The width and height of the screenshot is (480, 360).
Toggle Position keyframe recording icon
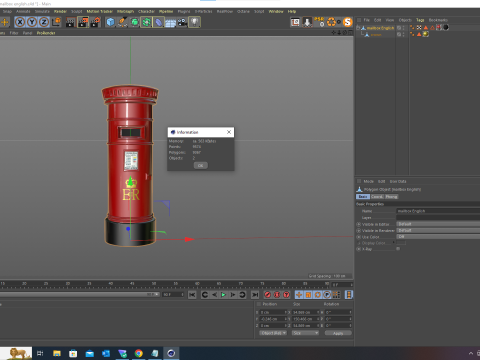pos(299,295)
